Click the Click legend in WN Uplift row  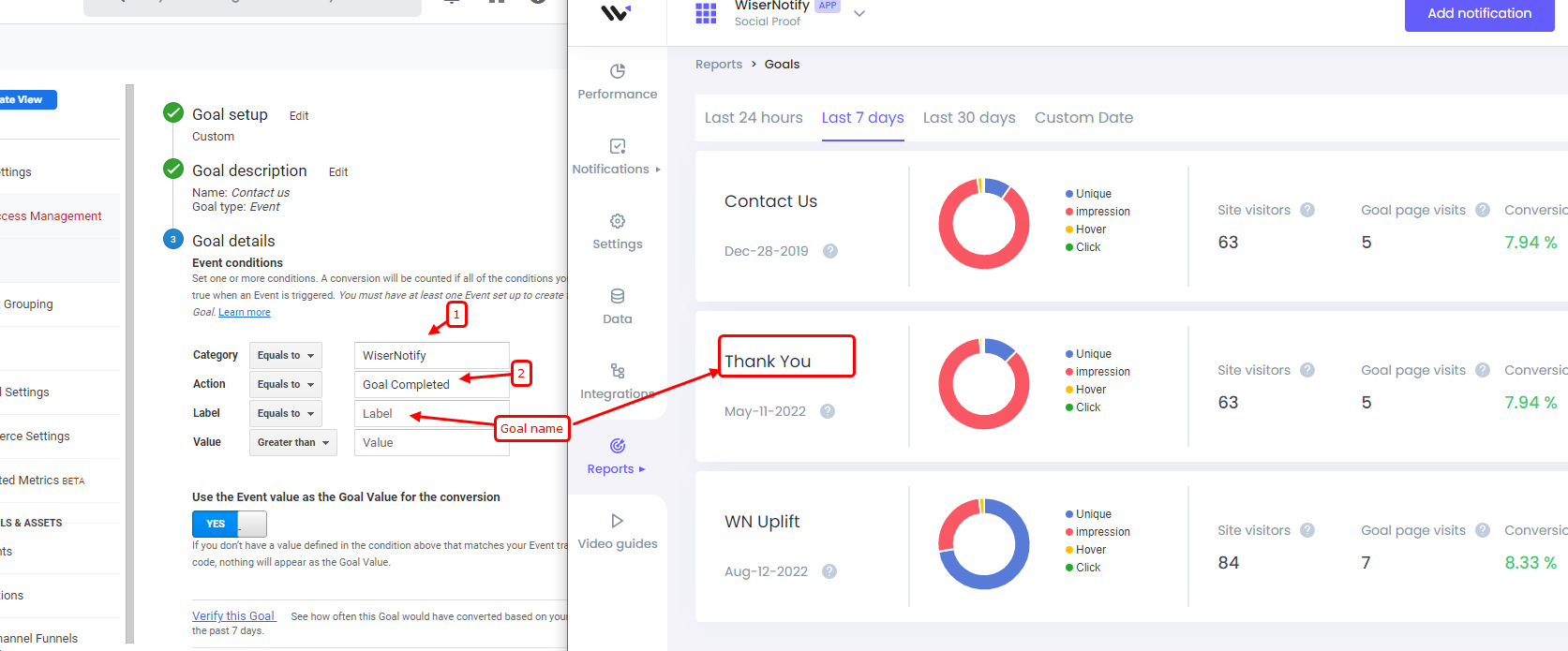click(1083, 568)
